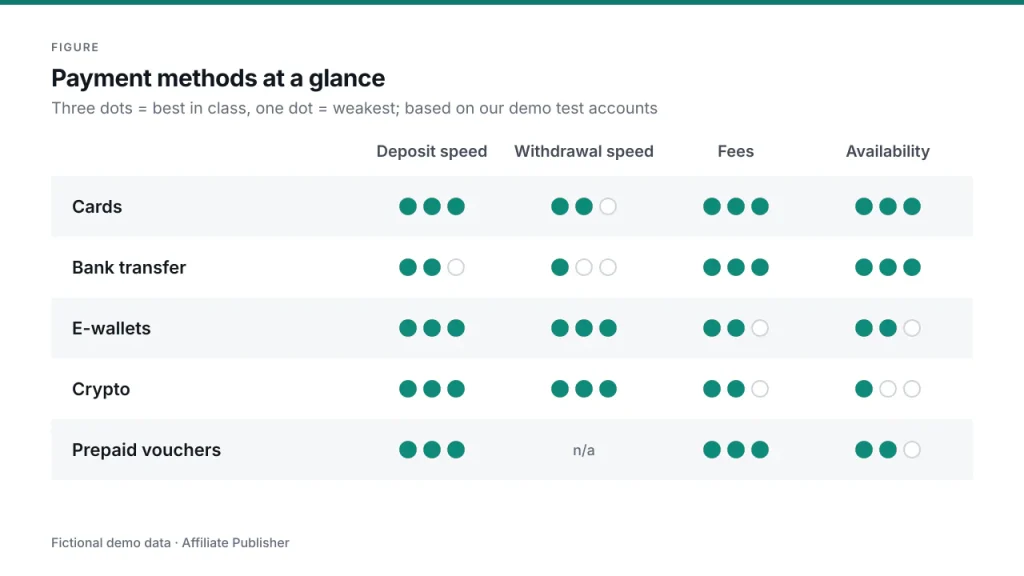The image size is (1024, 576).
Task: Click the 'Deposit speed' column header
Action: tap(432, 152)
